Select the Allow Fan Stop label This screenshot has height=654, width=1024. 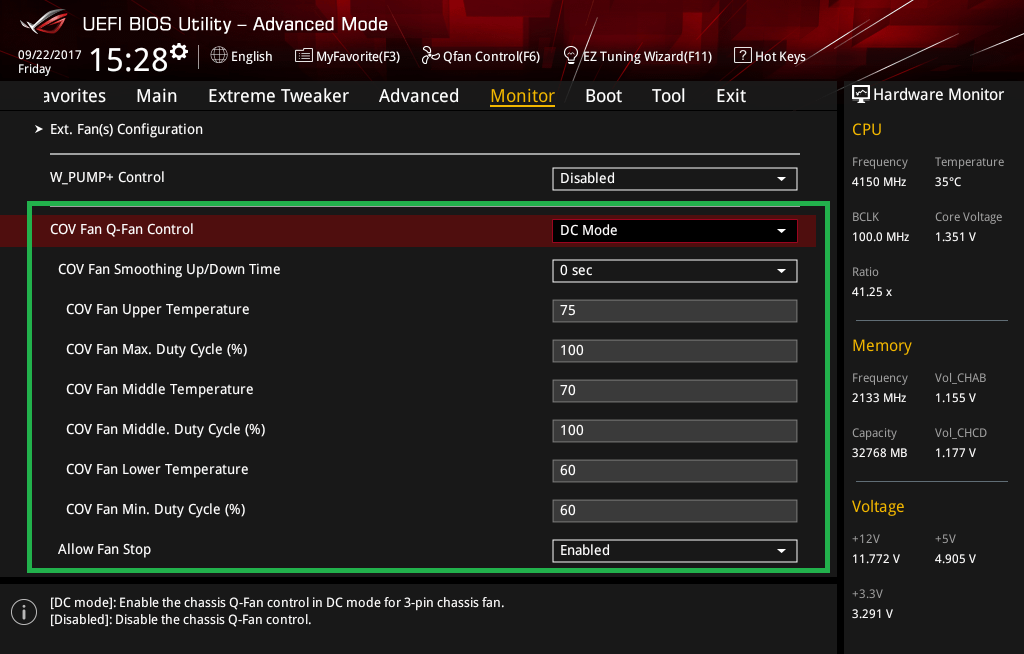click(104, 549)
